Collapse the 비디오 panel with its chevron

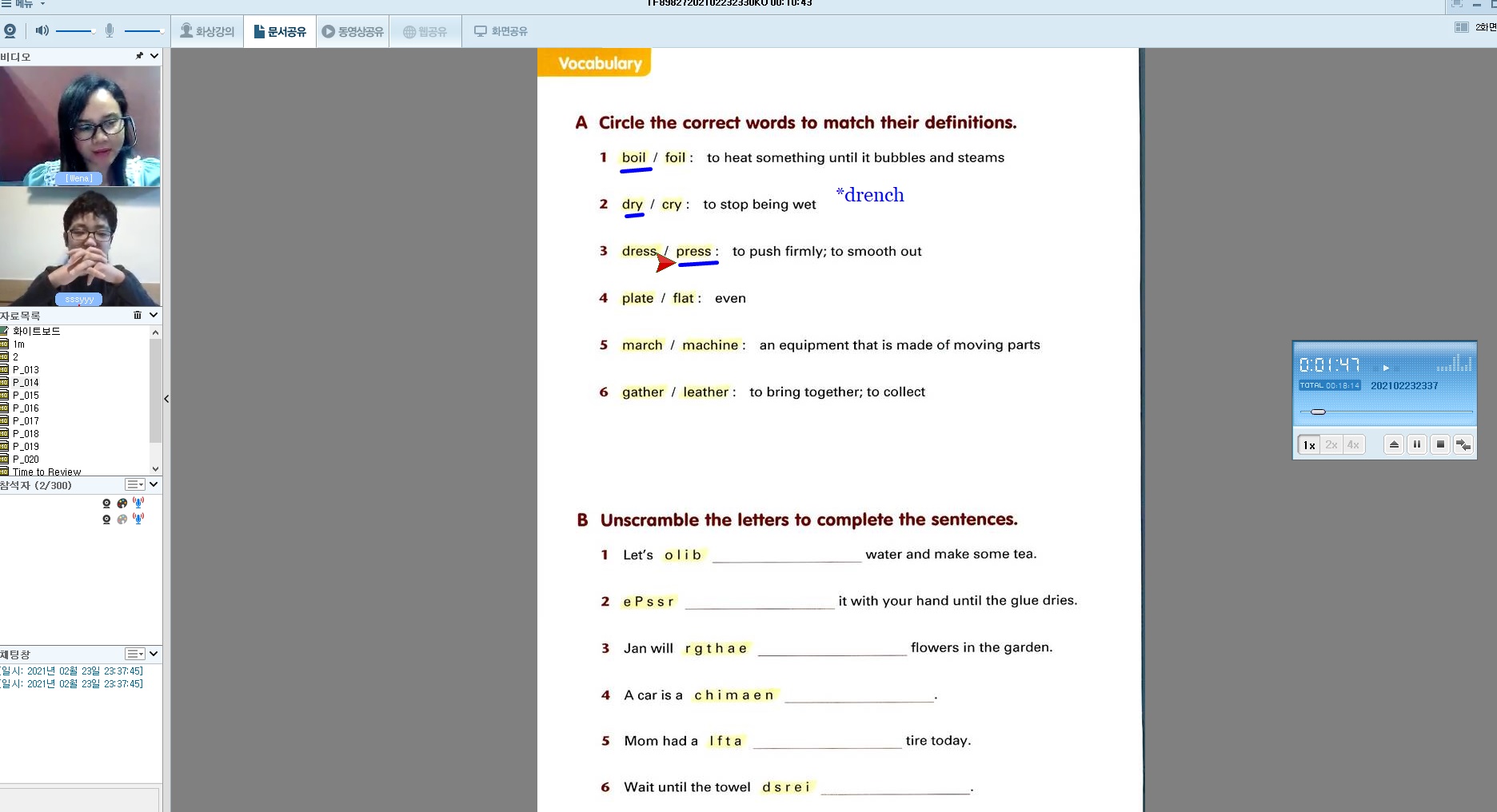point(154,56)
